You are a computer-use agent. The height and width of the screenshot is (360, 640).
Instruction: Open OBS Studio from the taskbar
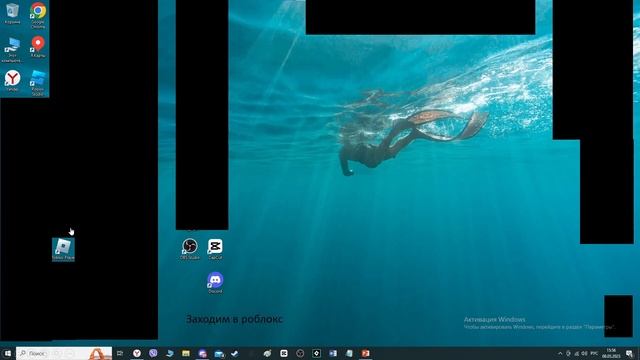(x=300, y=353)
